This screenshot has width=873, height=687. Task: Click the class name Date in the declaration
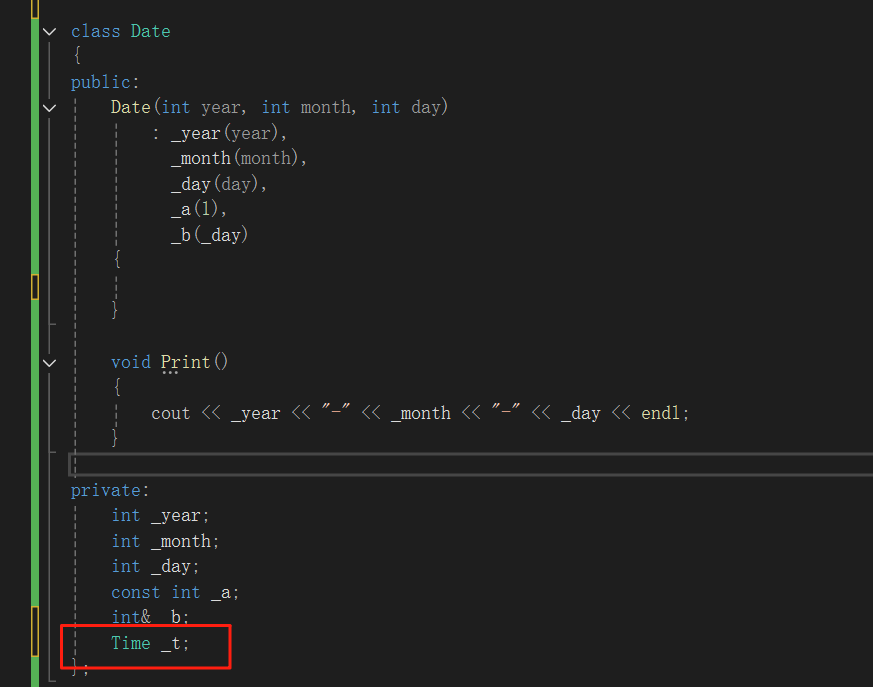point(150,31)
